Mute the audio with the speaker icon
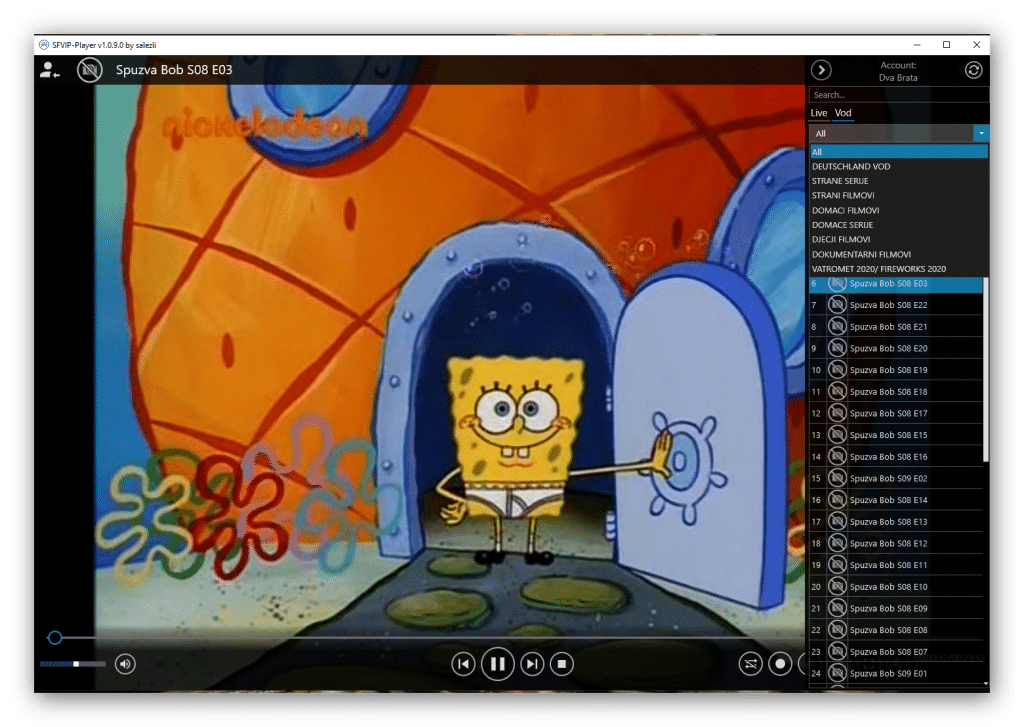 tap(125, 663)
